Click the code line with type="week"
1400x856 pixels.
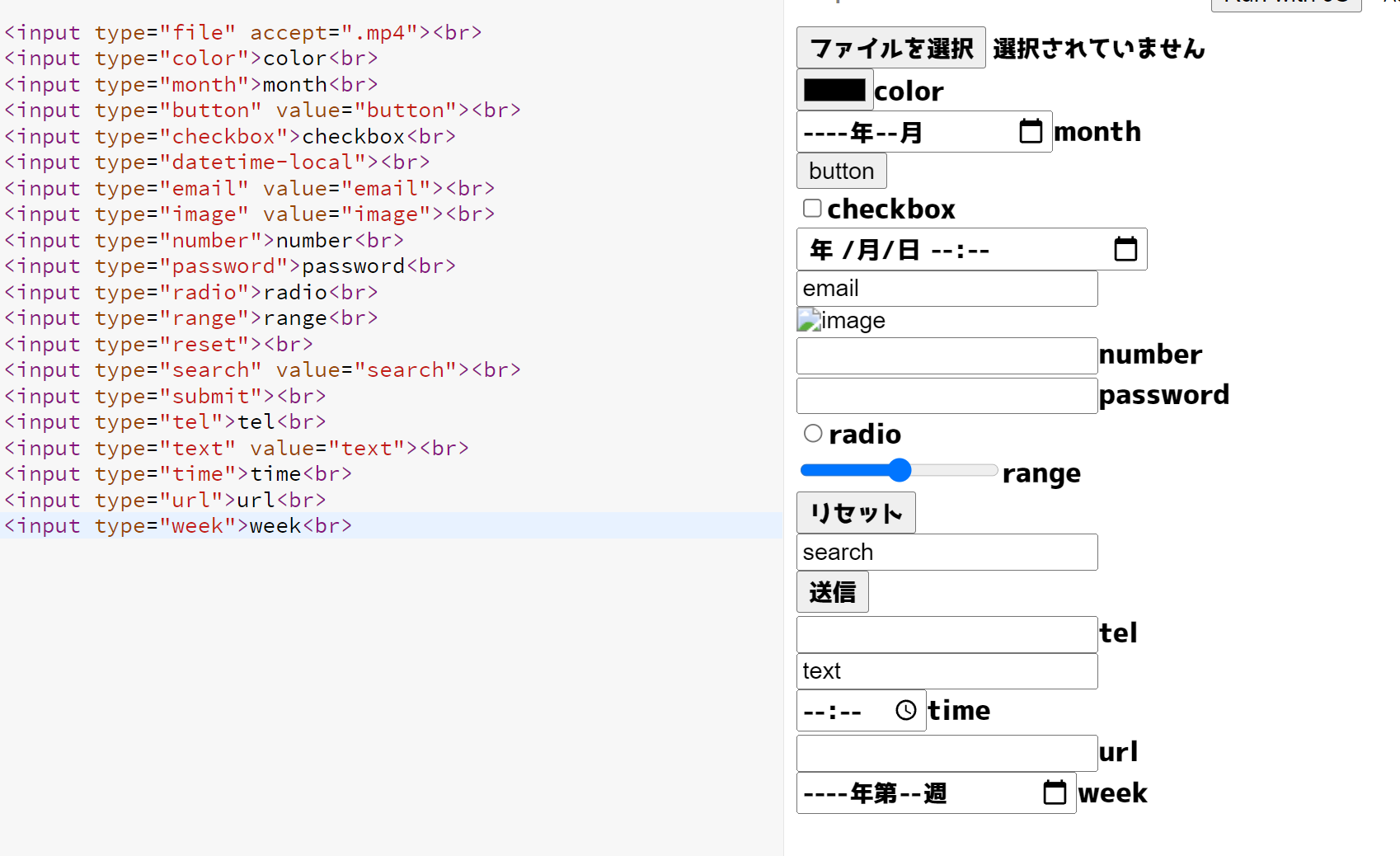391,525
